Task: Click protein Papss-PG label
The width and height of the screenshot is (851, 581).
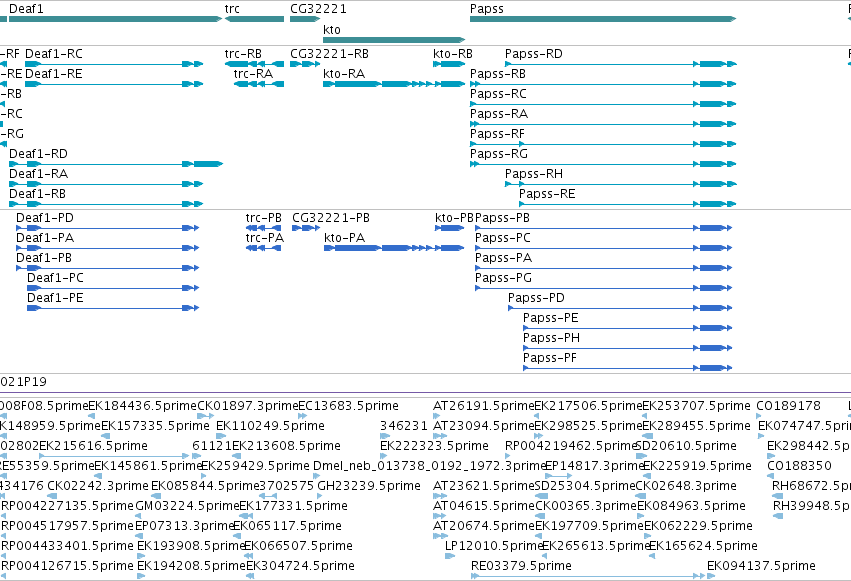Action: click(x=503, y=278)
